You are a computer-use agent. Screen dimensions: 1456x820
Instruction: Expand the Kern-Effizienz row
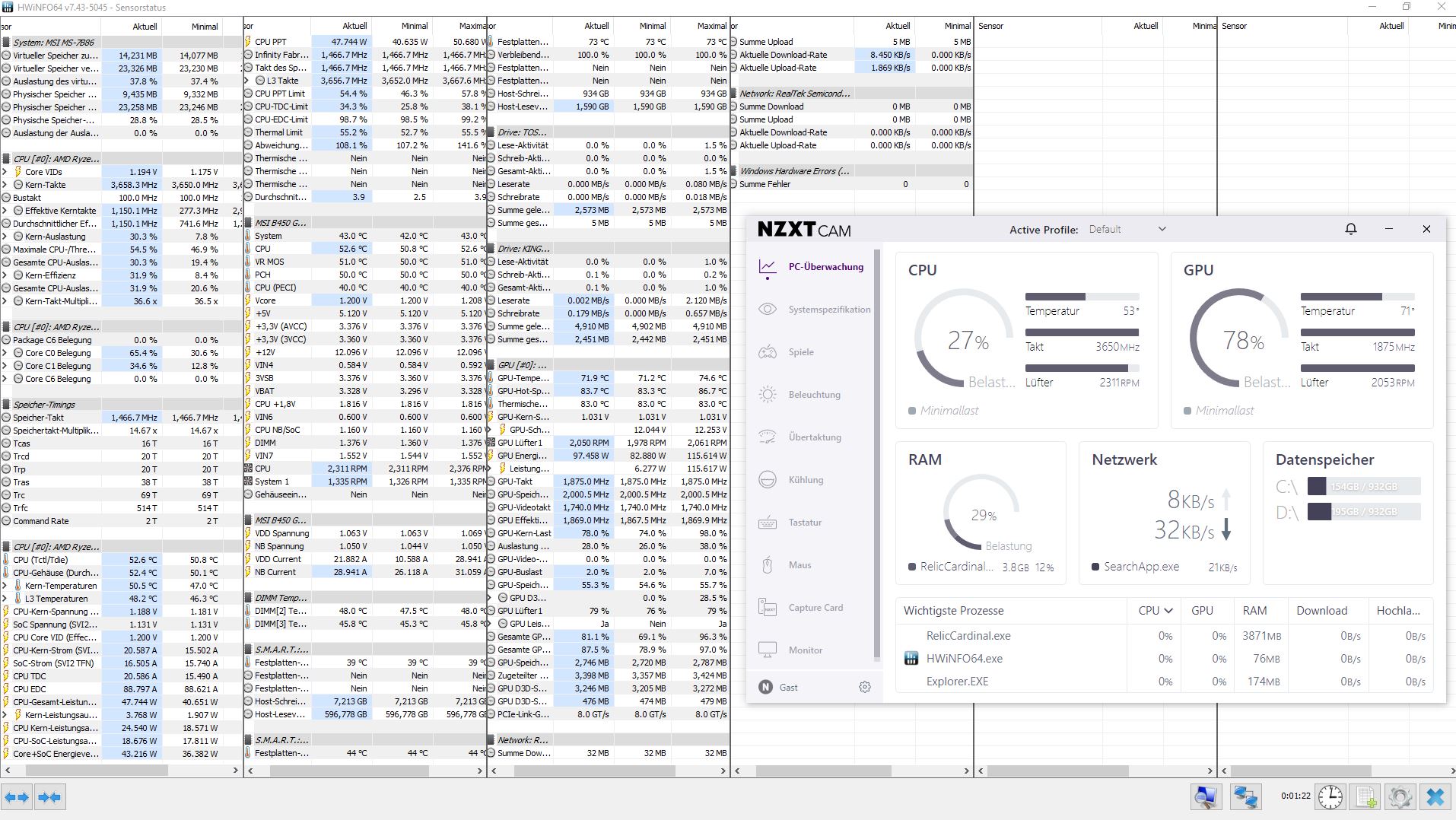click(x=5, y=275)
